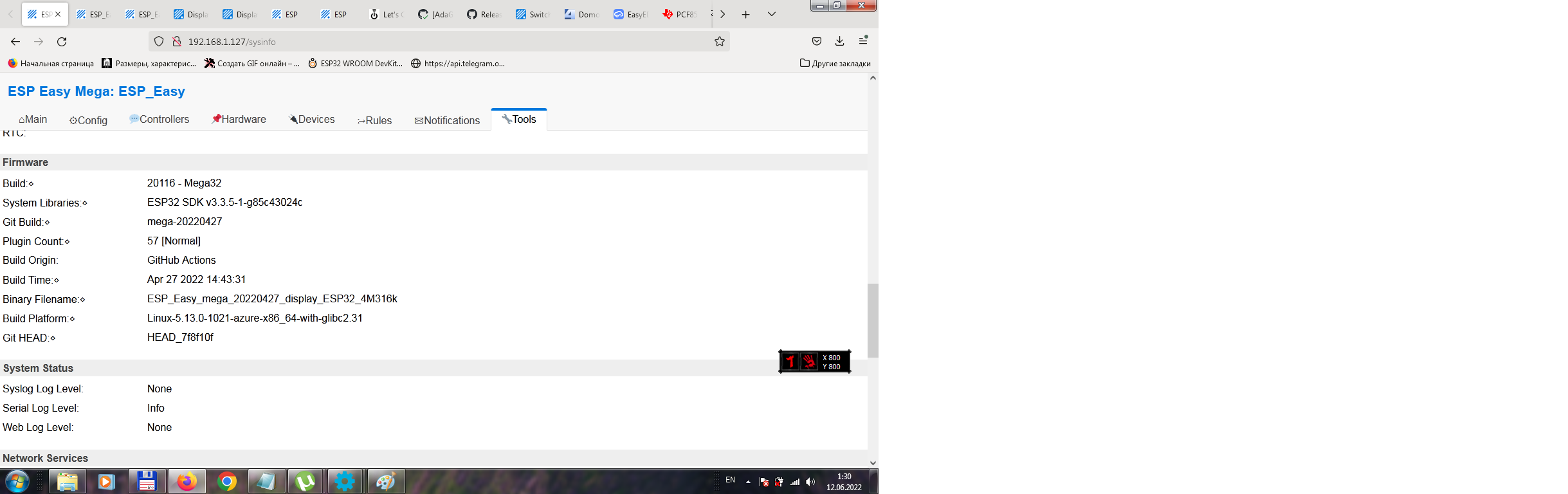Open the Hardware page tab
Screen dimensions: 1568x494
(x=239, y=120)
